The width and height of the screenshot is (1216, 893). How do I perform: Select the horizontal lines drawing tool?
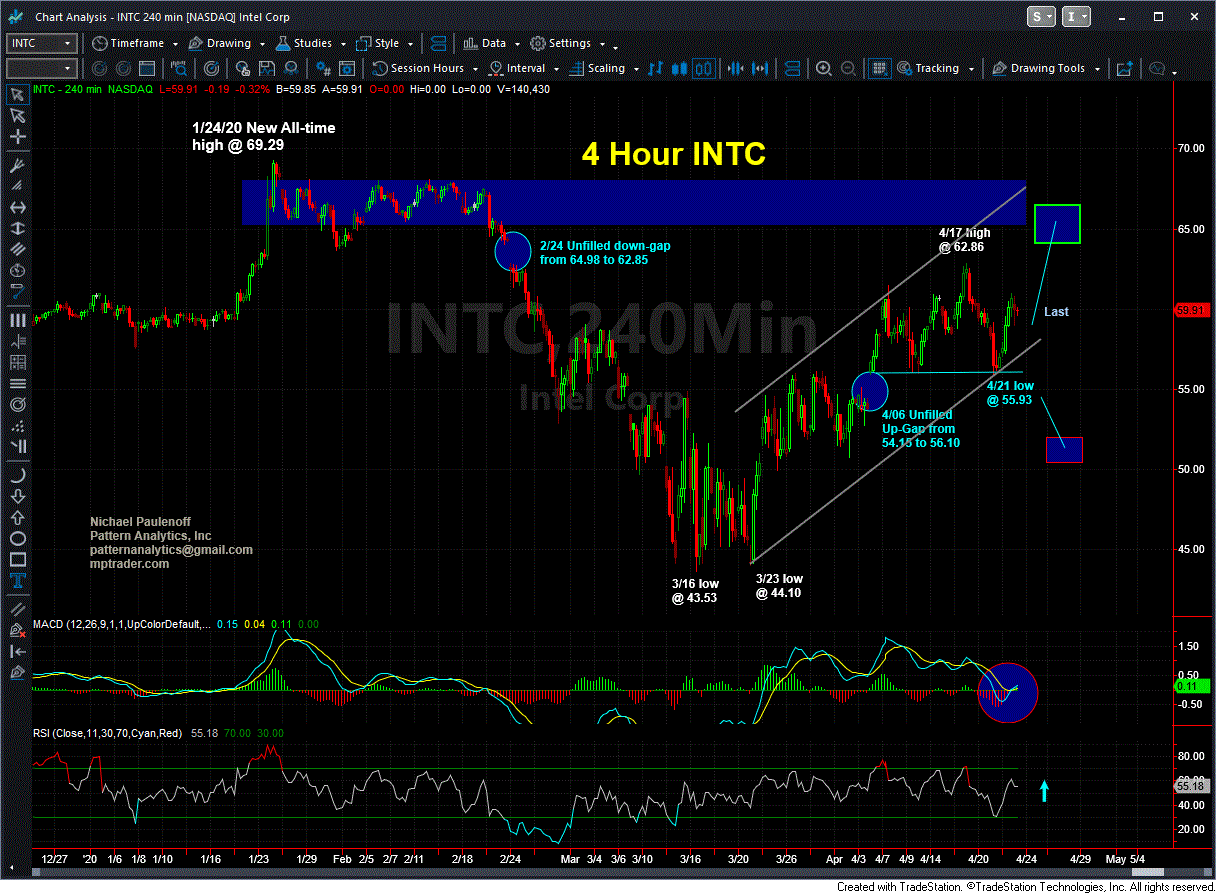pyautogui.click(x=17, y=385)
